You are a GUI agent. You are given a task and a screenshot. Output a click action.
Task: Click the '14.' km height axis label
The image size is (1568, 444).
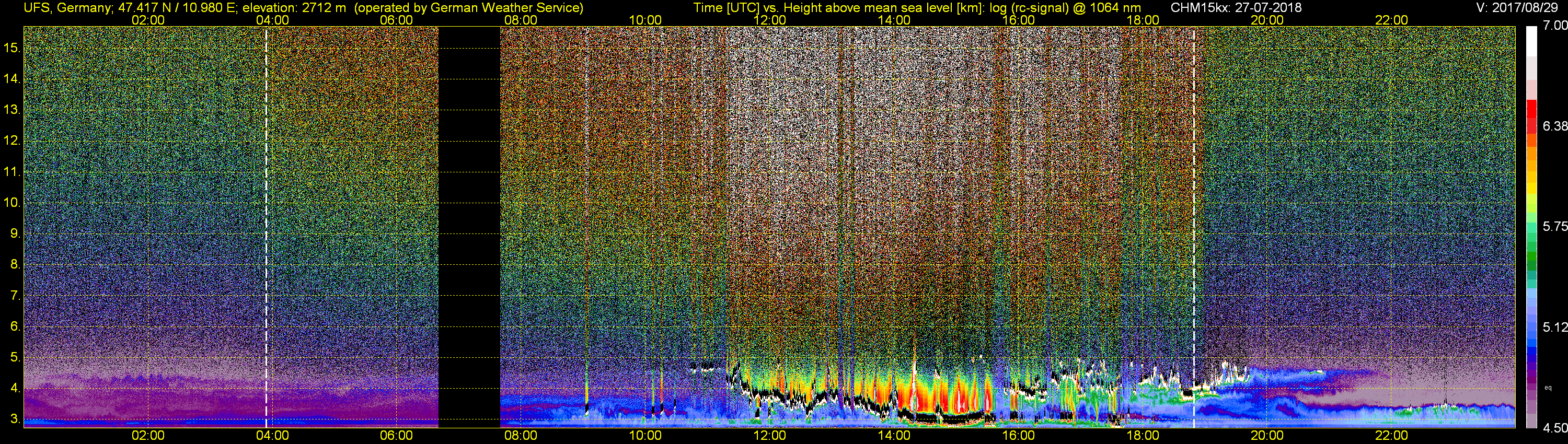click(12, 78)
